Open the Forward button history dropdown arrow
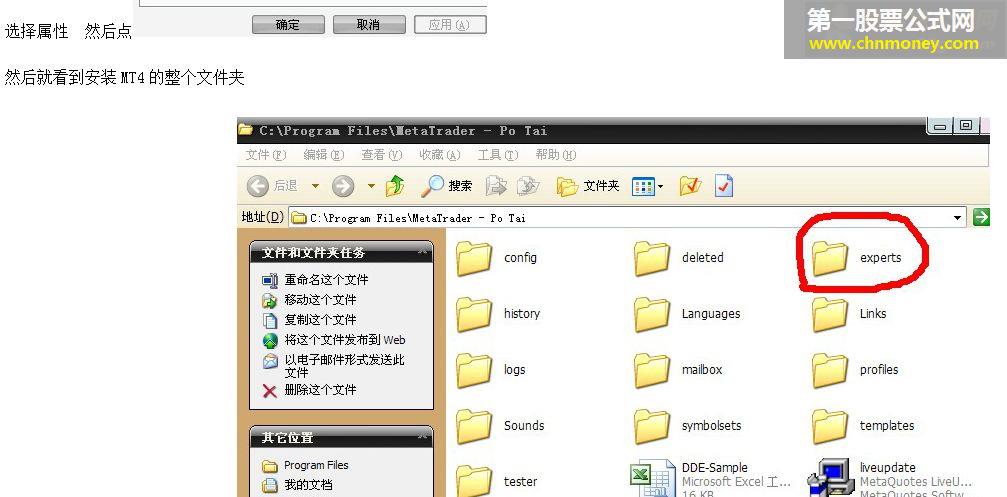Screen dimensions: 1007x497 [371, 186]
